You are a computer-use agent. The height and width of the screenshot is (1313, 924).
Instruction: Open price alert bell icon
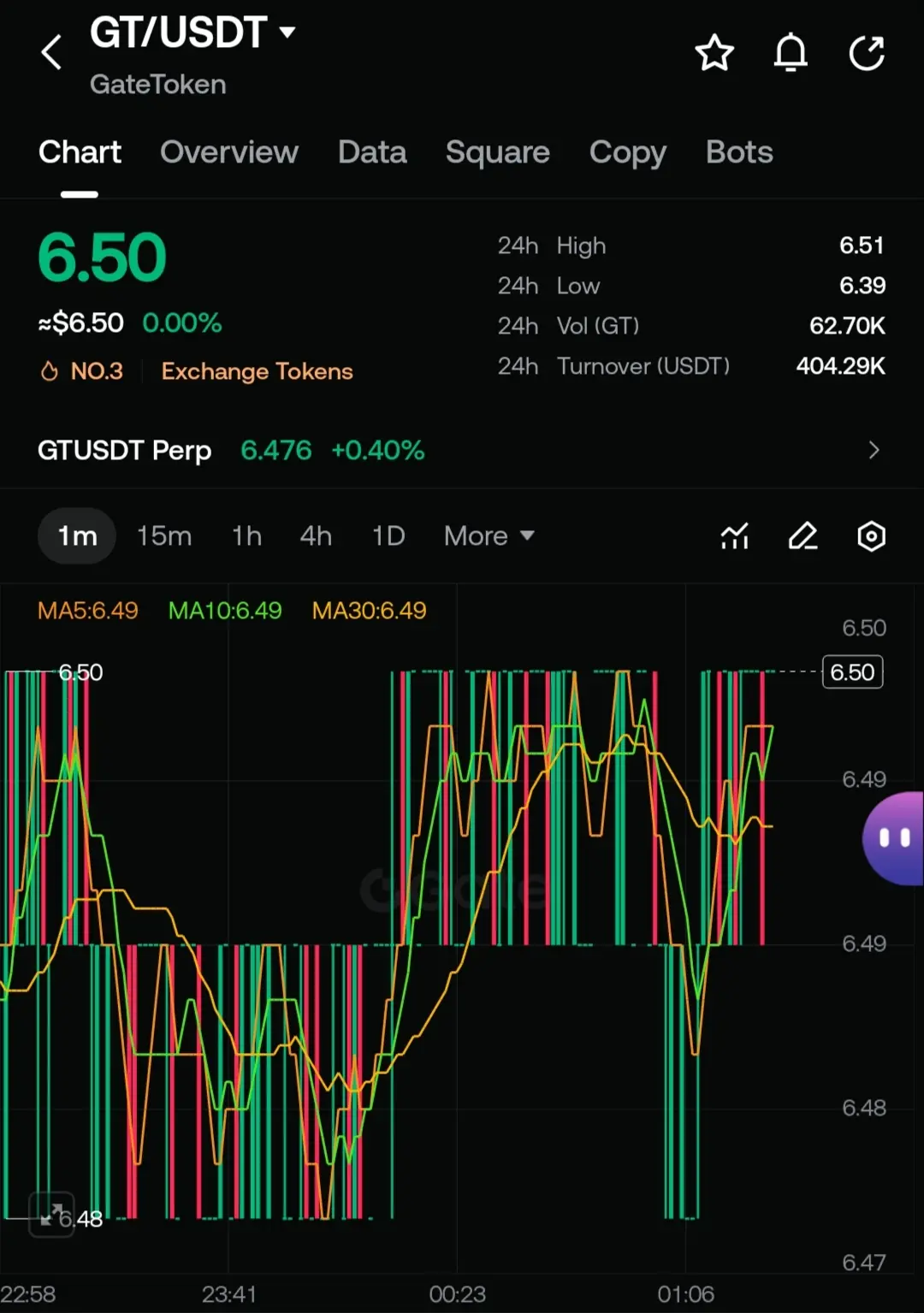click(791, 53)
